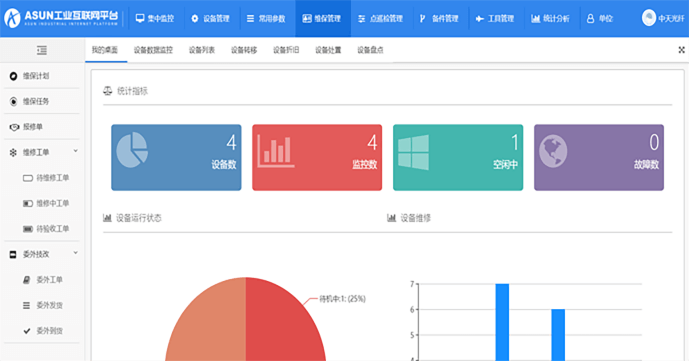Switch to the 我的桌面 tab
The image size is (689, 362).
click(x=105, y=50)
